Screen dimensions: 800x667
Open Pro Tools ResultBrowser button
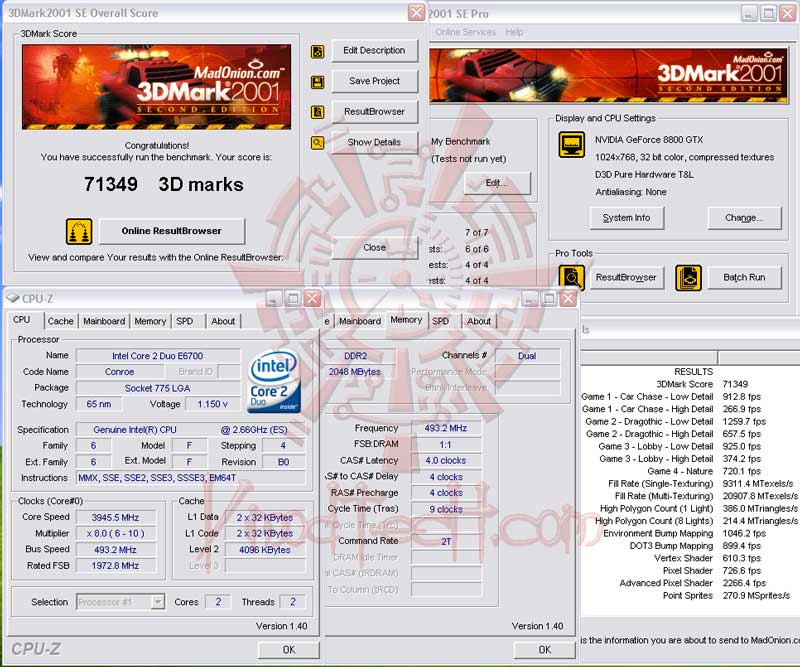point(627,278)
